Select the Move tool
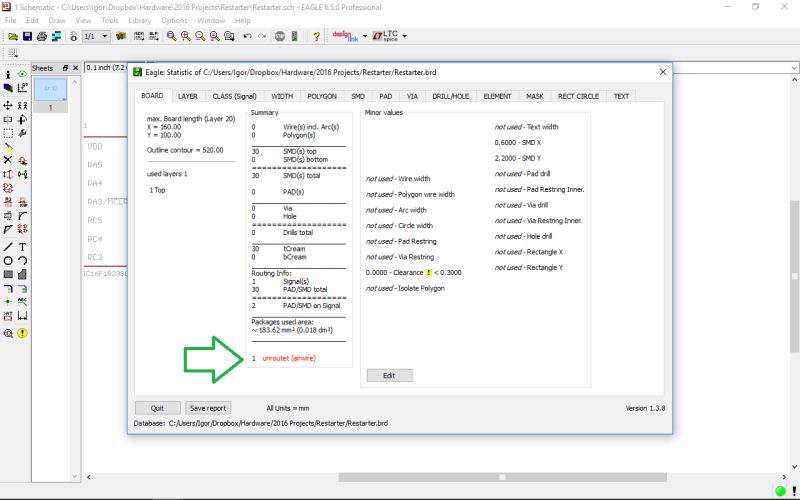The image size is (800, 500). 8,106
